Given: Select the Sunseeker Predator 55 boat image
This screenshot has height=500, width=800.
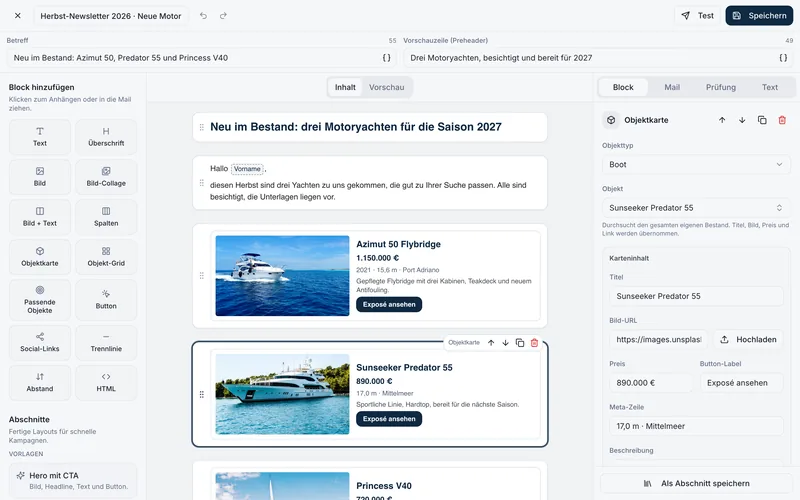Looking at the screenshot, I should click(x=282, y=394).
